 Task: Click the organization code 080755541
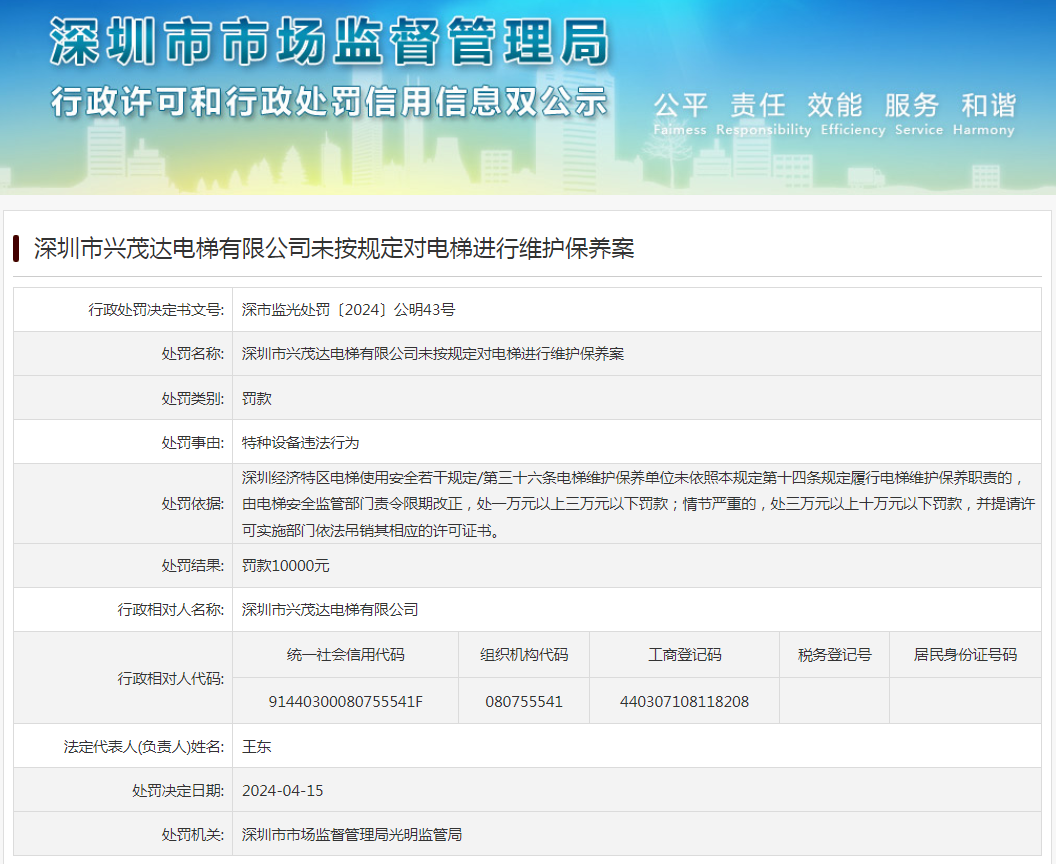tap(524, 702)
